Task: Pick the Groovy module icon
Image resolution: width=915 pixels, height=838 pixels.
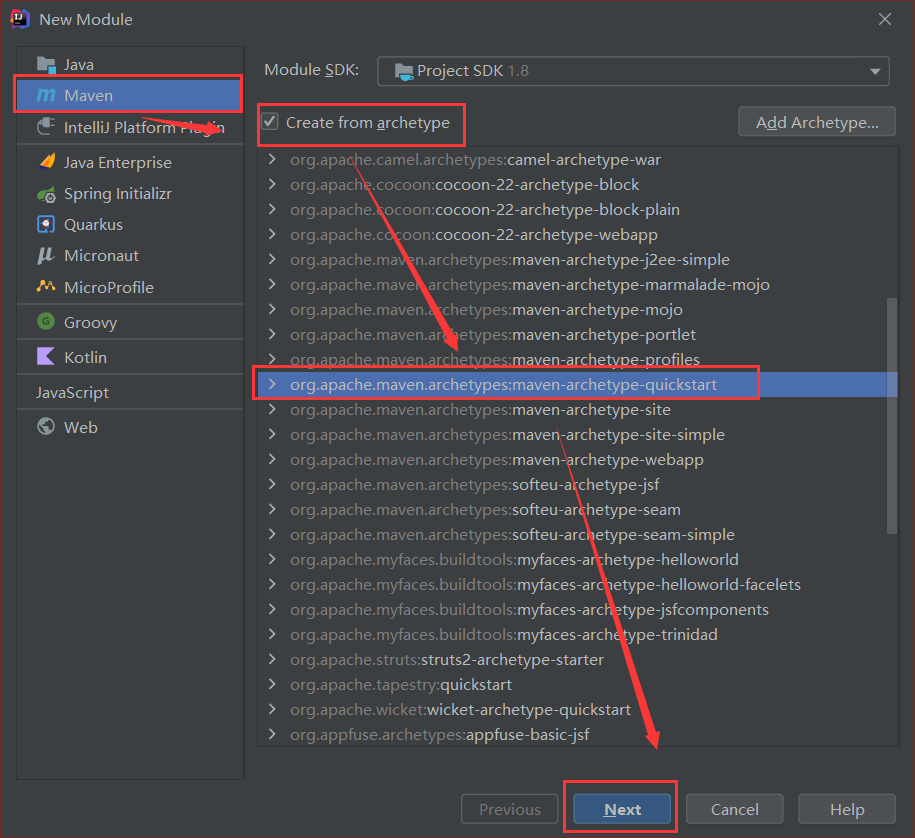Action: (x=46, y=322)
